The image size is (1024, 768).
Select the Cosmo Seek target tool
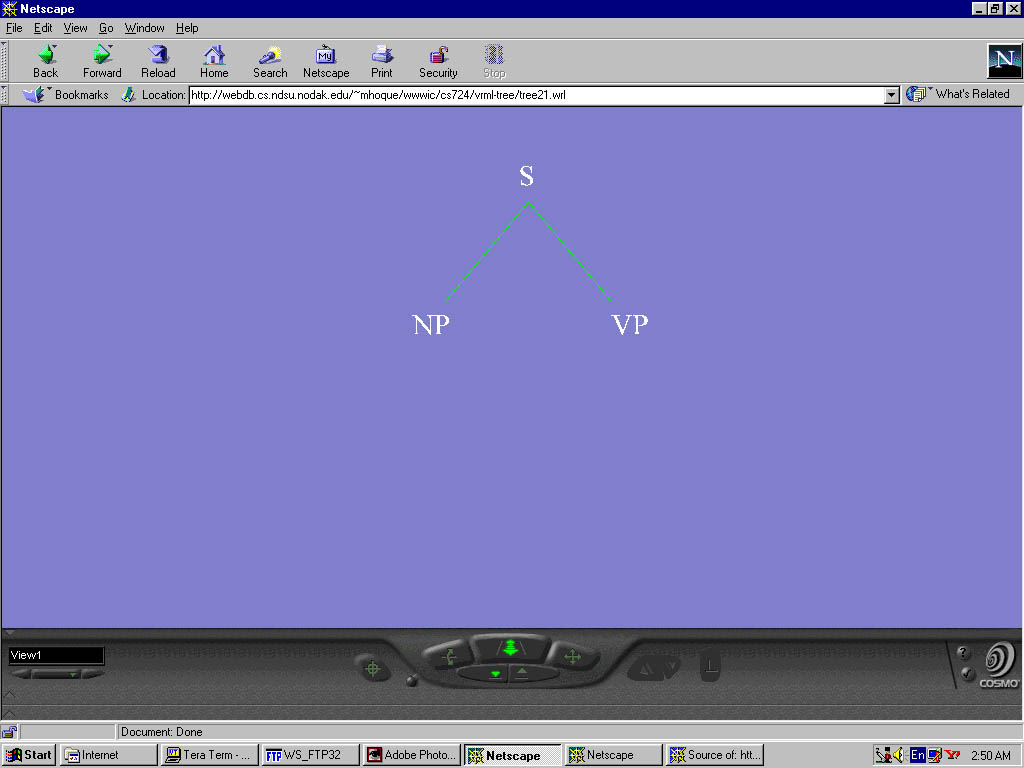373,668
